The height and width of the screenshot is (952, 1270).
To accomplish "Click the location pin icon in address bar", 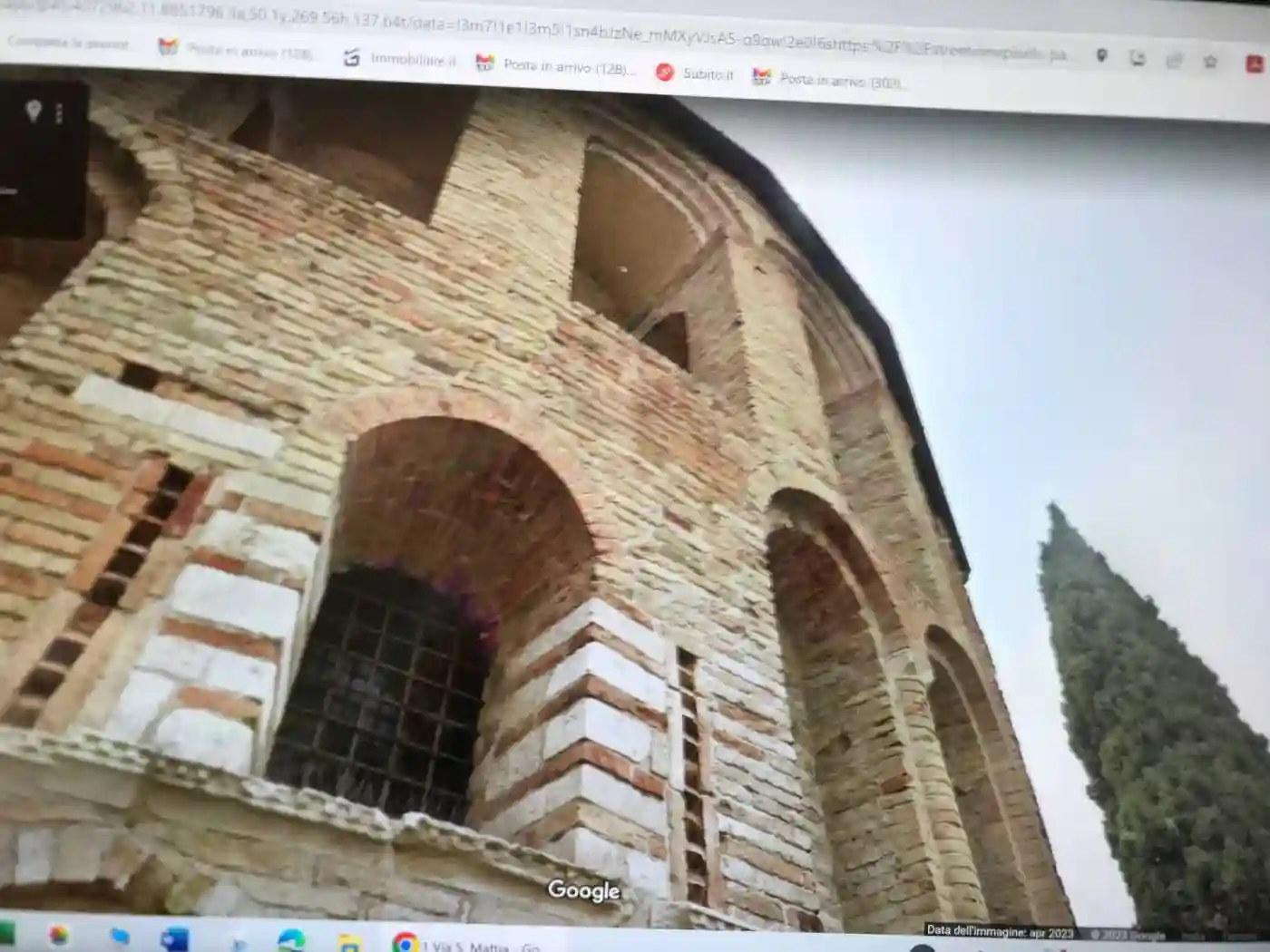I will [x=1101, y=56].
